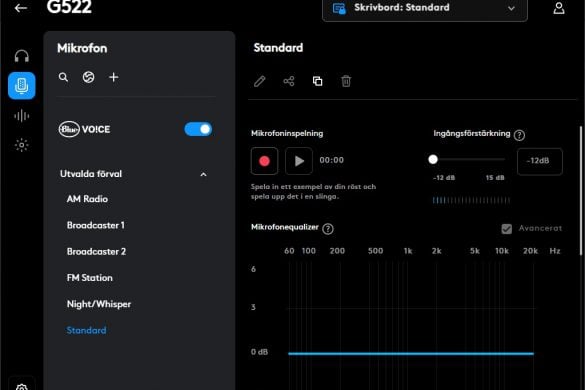Select the Broadcaster 1 preset
585x390 pixels.
tap(96, 225)
